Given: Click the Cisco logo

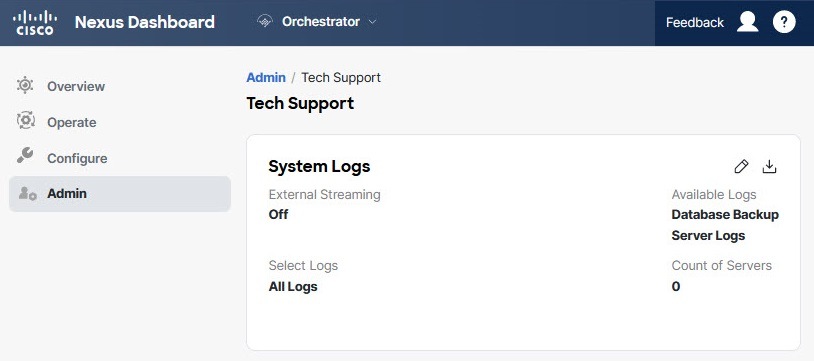Looking at the screenshot, I should coord(35,23).
